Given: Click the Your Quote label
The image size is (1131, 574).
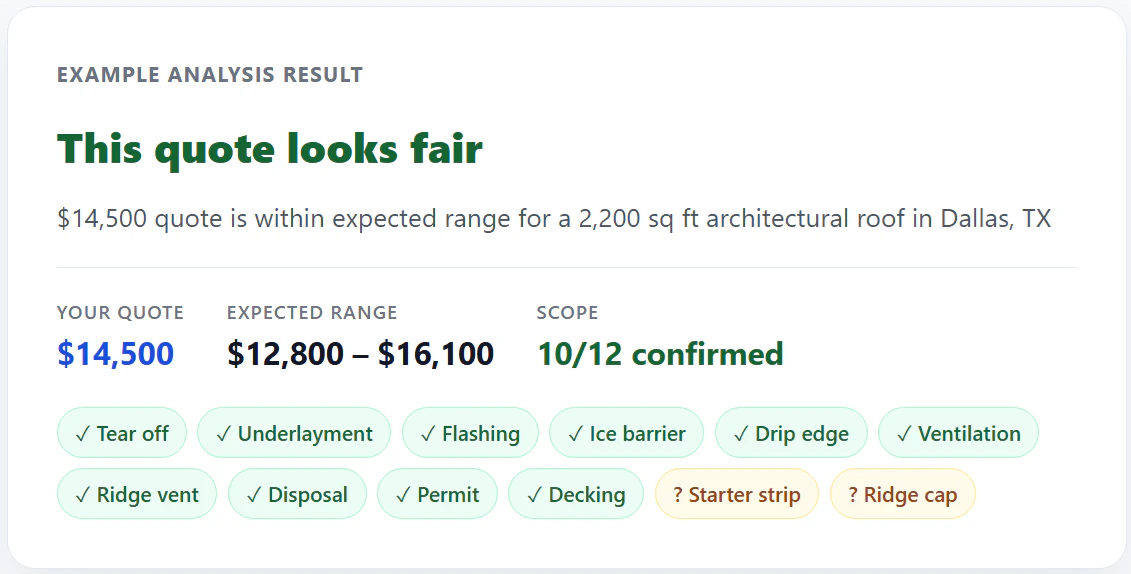Looking at the screenshot, I should 120,313.
